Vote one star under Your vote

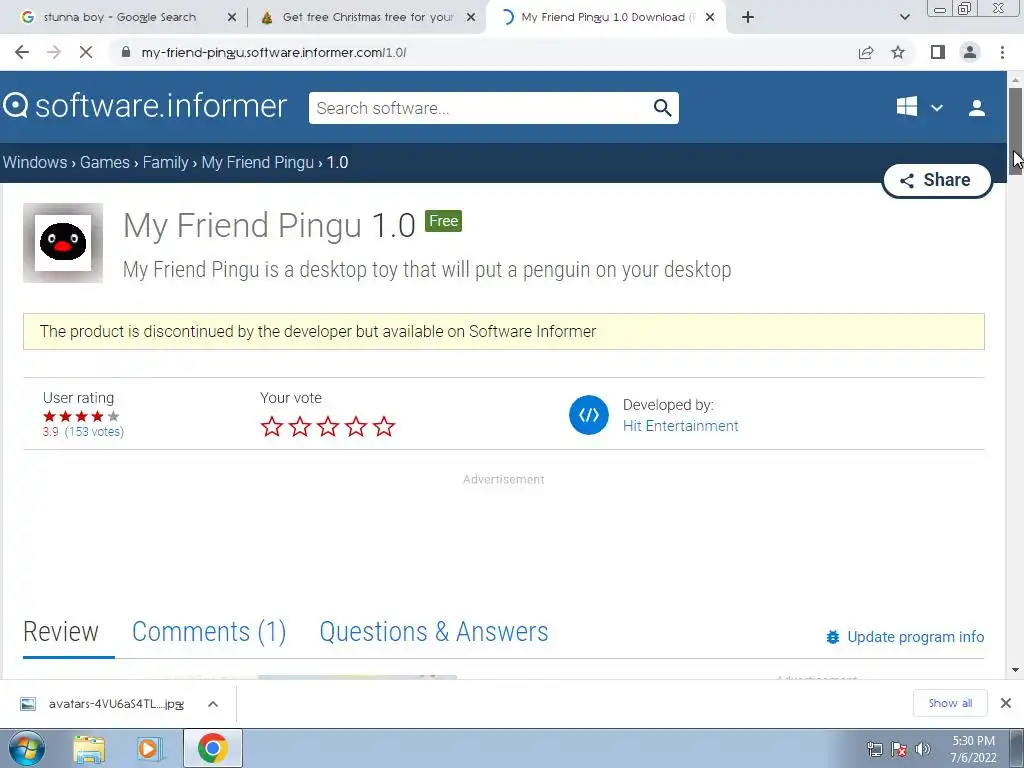pyautogui.click(x=272, y=427)
